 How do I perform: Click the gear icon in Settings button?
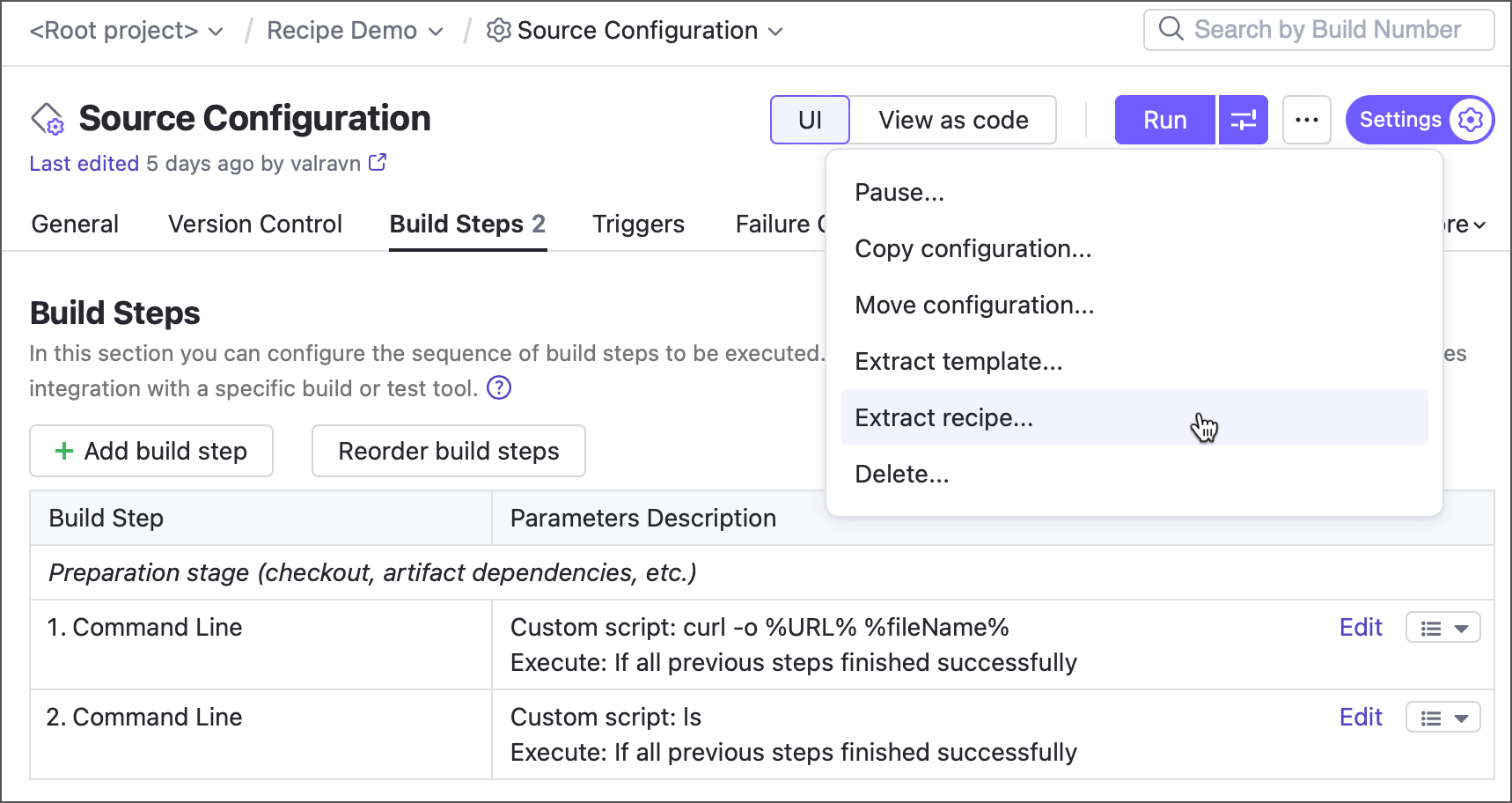coord(1470,120)
